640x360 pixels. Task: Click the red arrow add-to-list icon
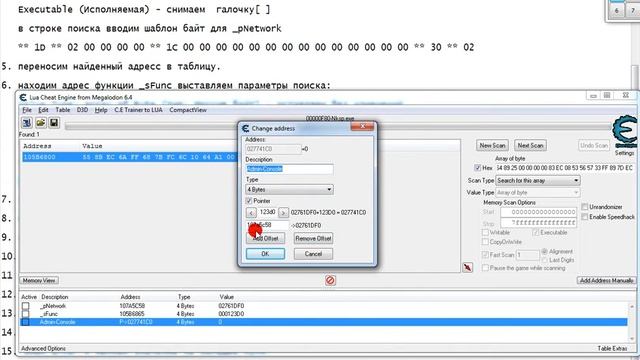(467, 267)
